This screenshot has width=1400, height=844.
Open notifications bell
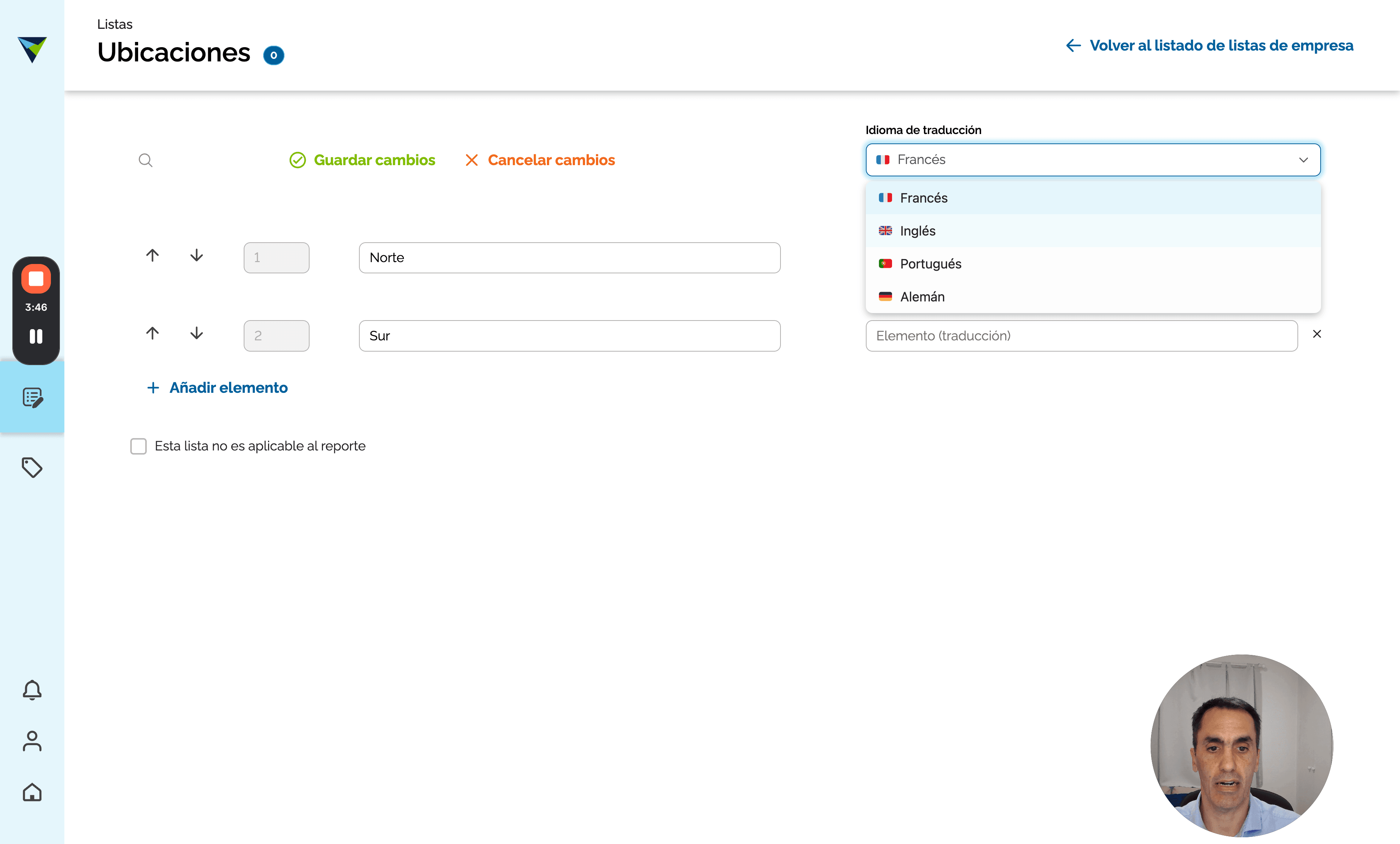[x=32, y=690]
